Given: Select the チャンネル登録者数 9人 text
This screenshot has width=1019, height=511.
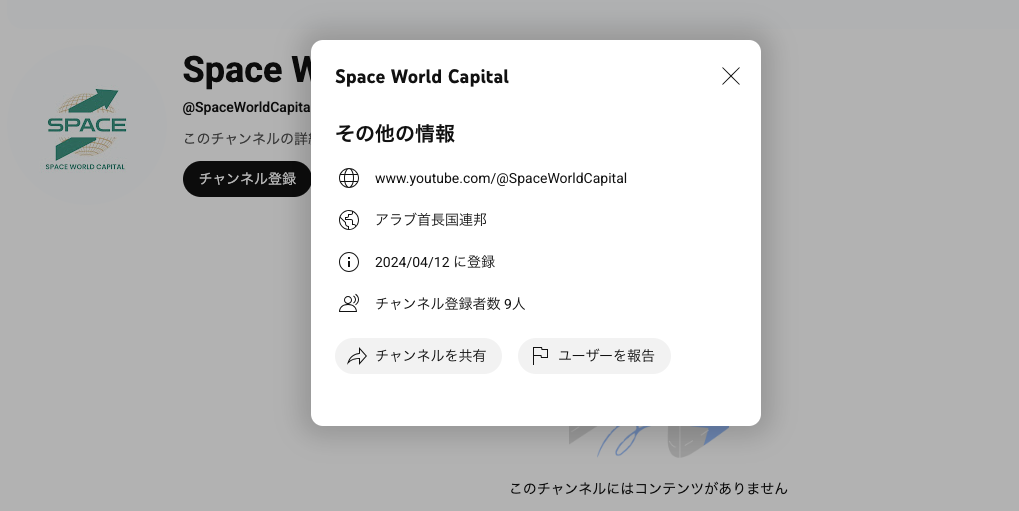Looking at the screenshot, I should (x=449, y=304).
